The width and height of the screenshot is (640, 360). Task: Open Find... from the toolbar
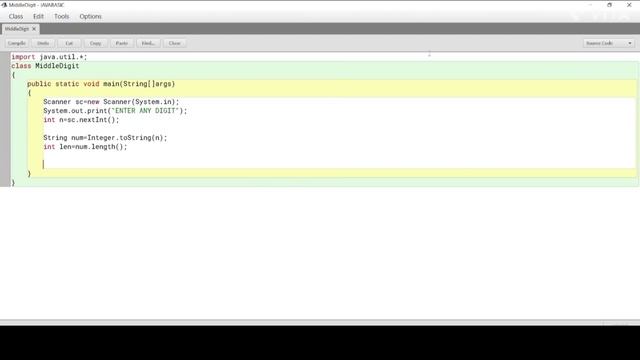(148, 43)
